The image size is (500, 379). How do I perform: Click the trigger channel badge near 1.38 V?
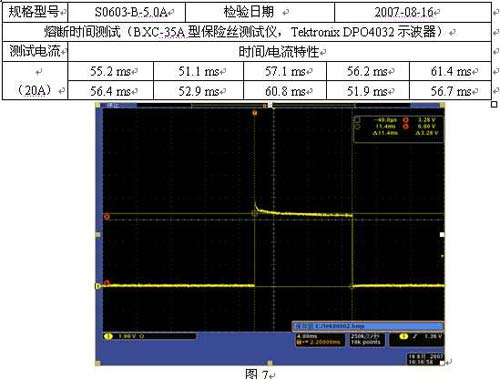[x=404, y=336]
